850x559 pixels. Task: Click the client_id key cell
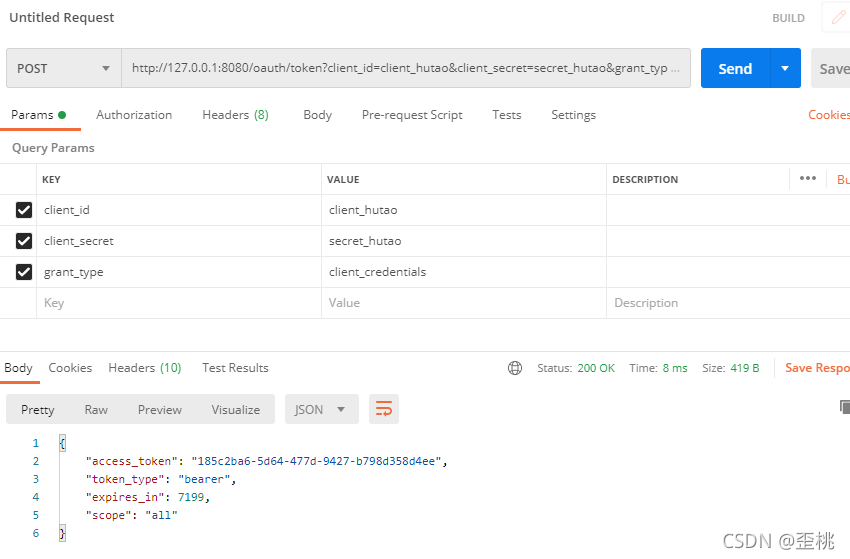point(179,210)
